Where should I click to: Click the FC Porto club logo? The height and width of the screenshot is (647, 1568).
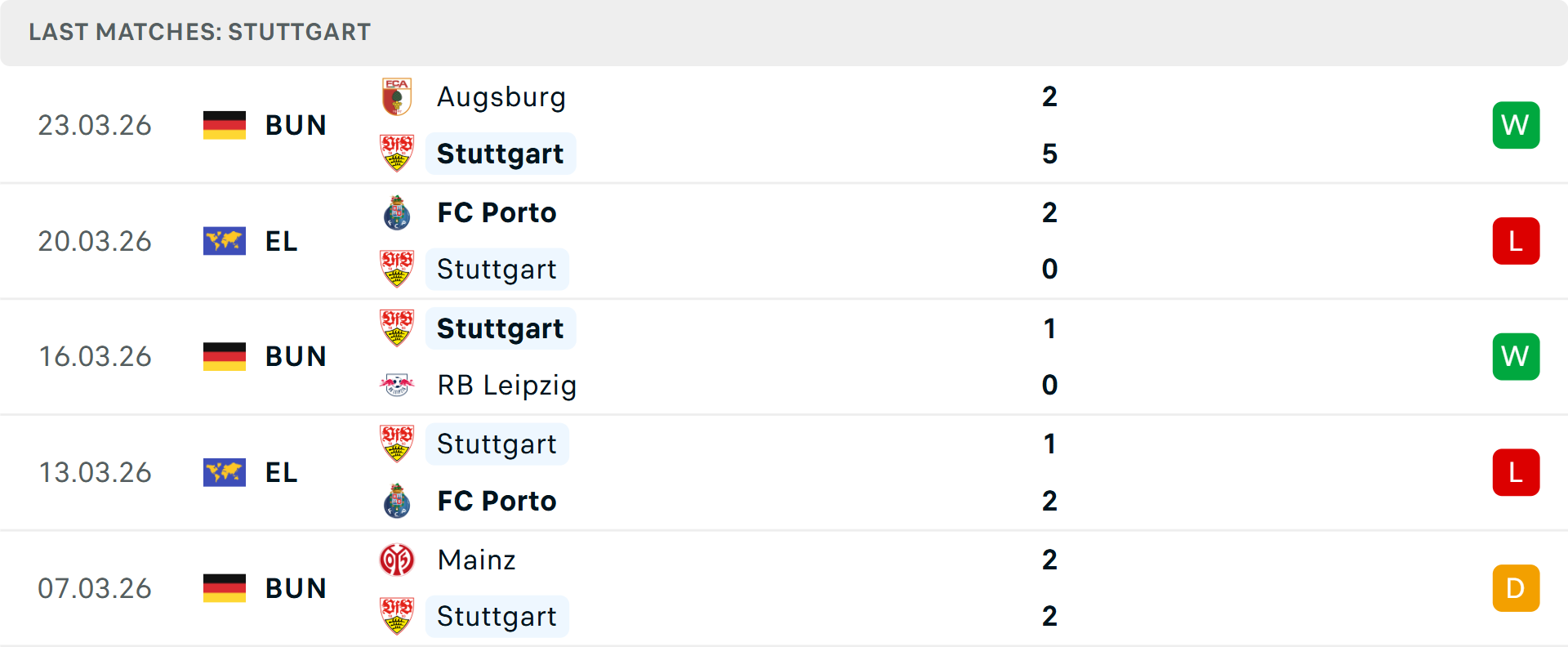pyautogui.click(x=397, y=212)
